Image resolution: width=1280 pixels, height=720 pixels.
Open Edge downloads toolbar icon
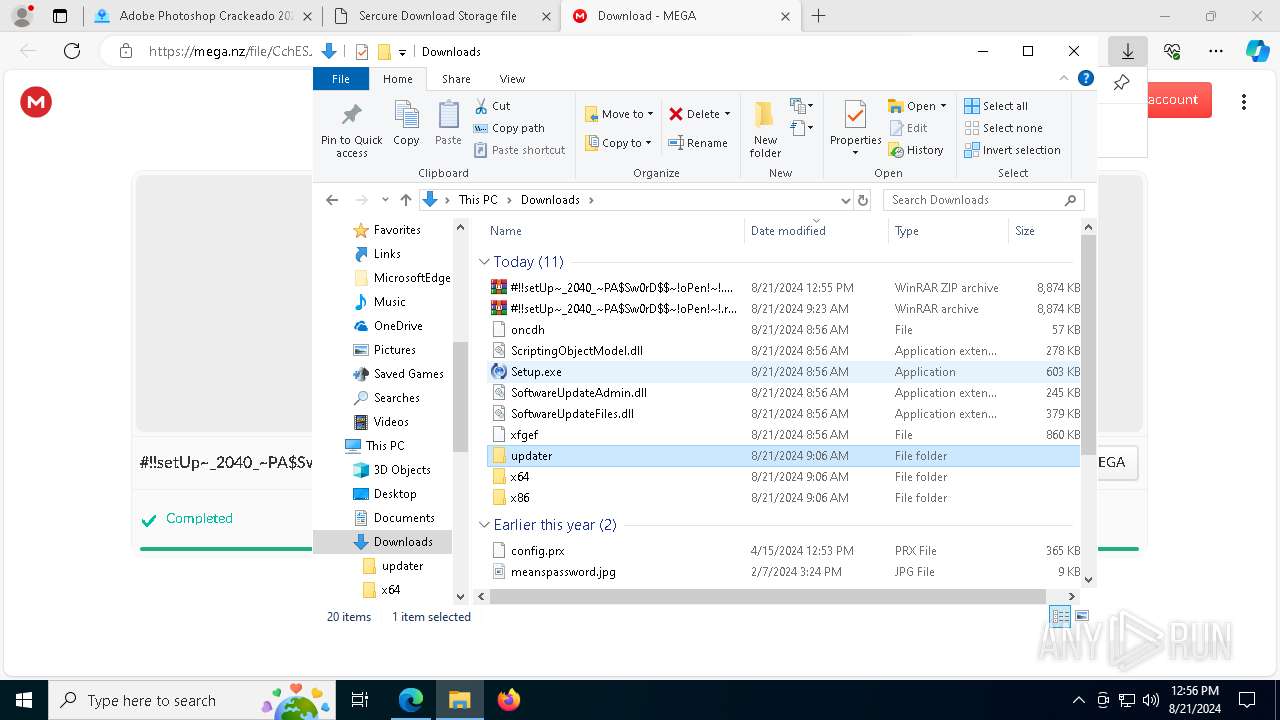click(1127, 51)
